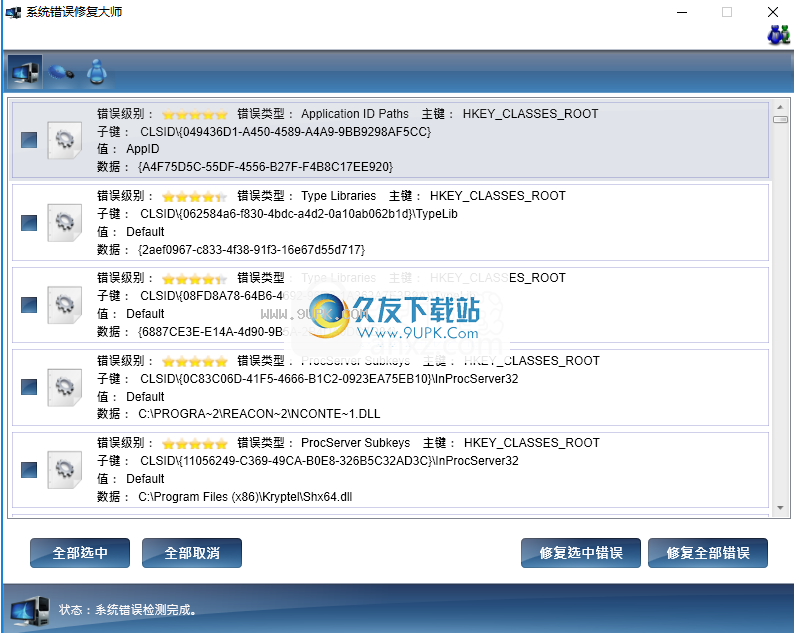794x633 pixels.
Task: Click gear file icon for CLSID{062584a6 entry
Action: (64, 223)
